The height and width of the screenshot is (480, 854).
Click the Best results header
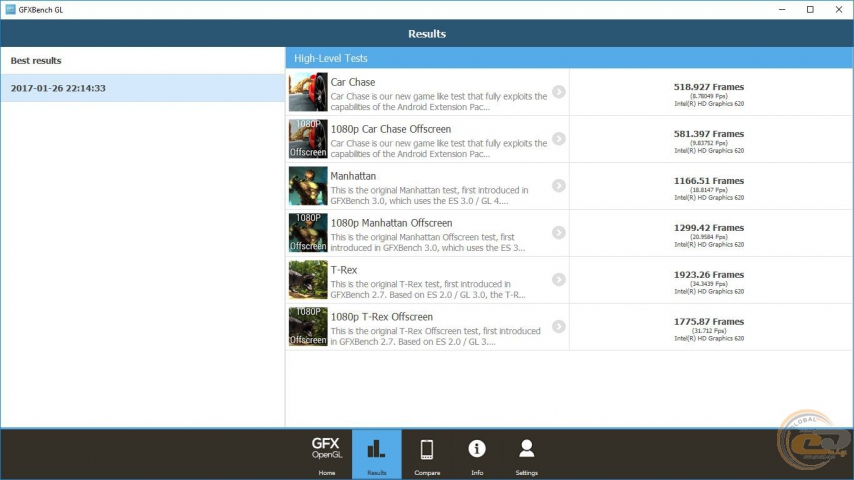(36, 61)
